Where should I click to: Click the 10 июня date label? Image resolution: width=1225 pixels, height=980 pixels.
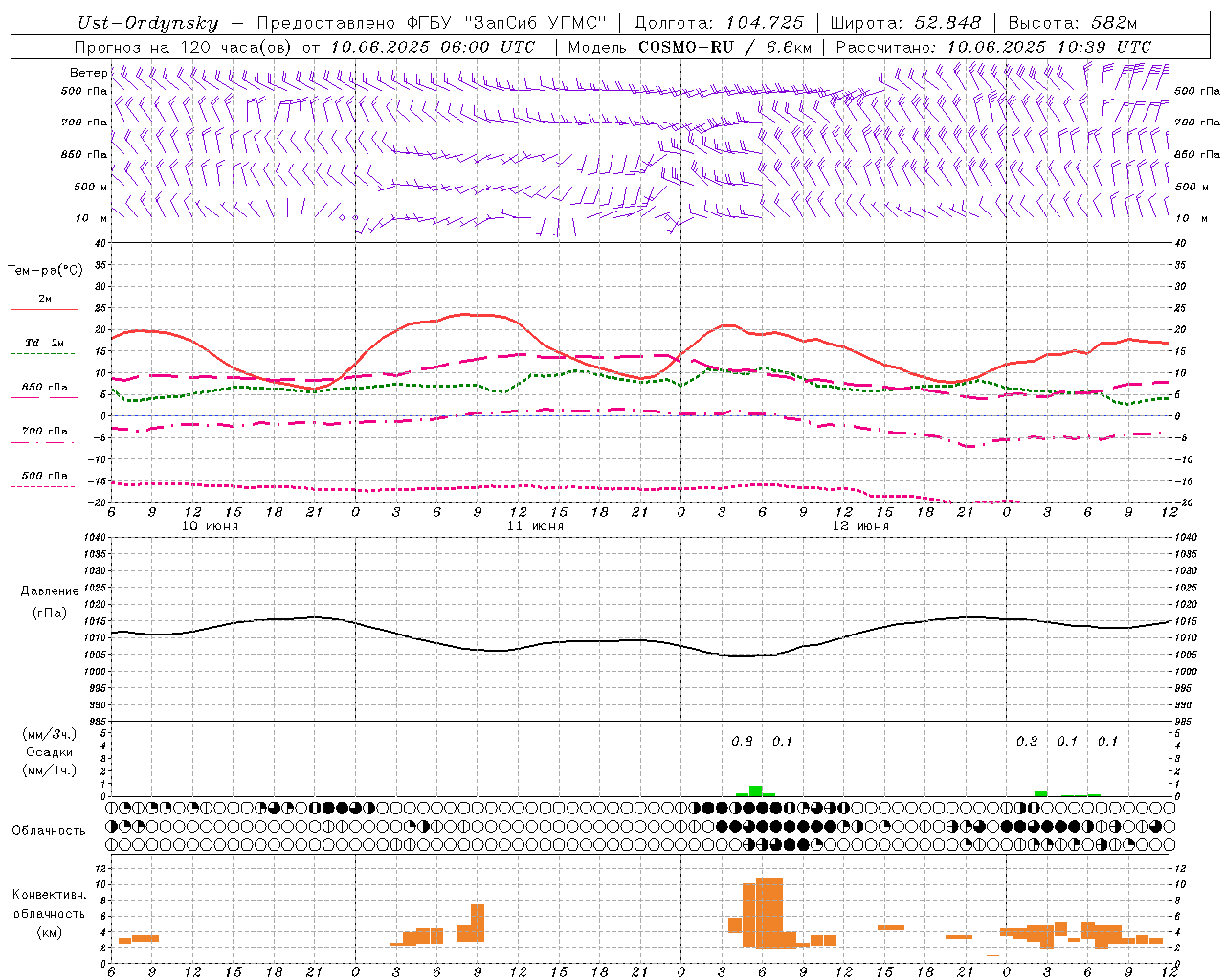(210, 526)
